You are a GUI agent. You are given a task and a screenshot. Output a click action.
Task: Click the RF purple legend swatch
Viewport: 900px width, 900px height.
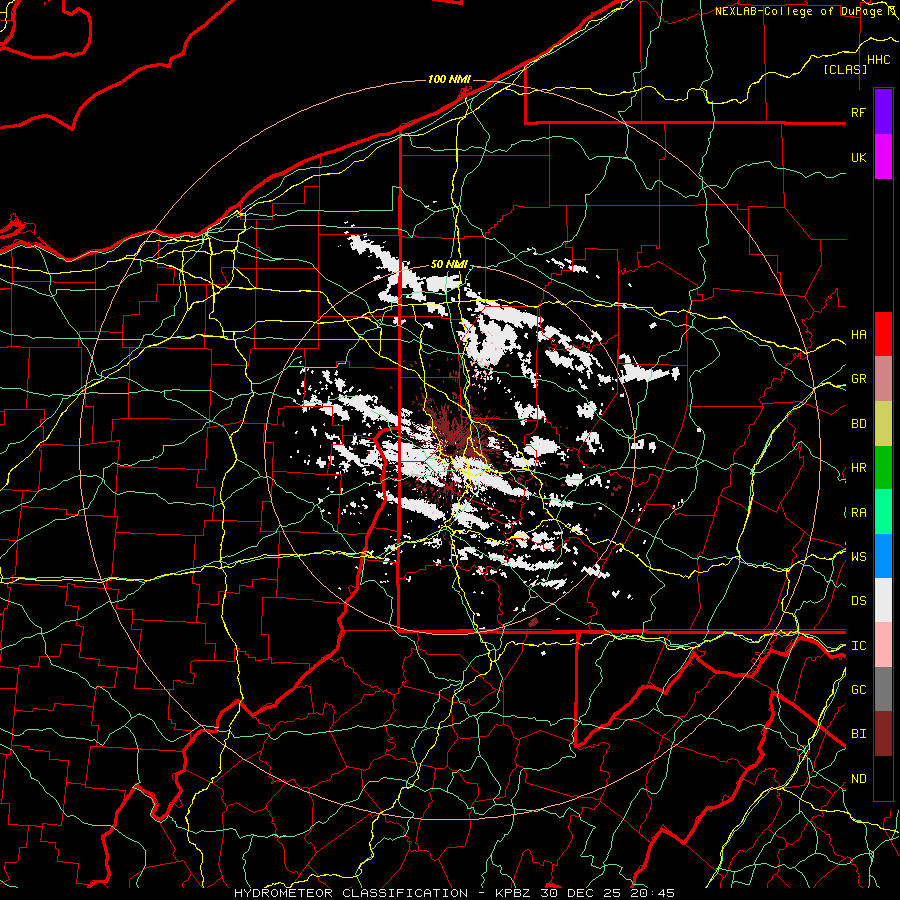pyautogui.click(x=883, y=112)
